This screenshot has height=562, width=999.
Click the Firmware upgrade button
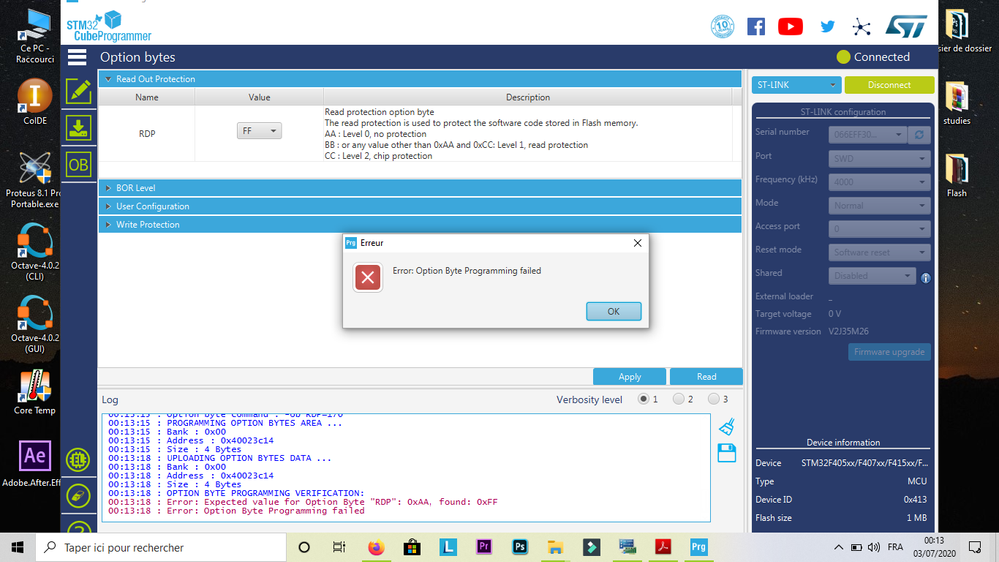click(x=889, y=352)
